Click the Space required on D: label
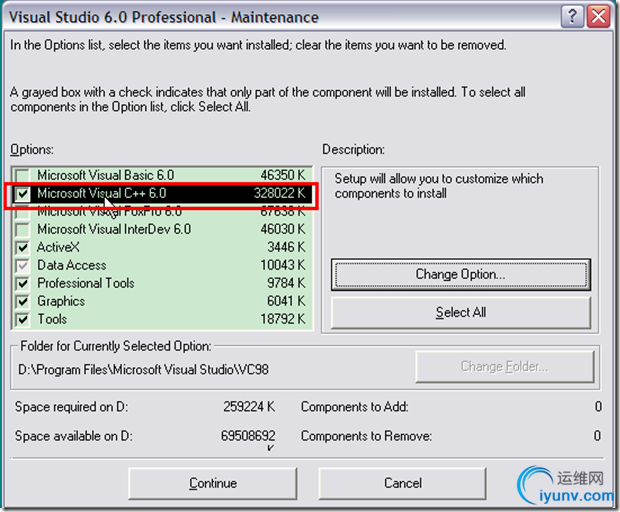 (x=72, y=407)
